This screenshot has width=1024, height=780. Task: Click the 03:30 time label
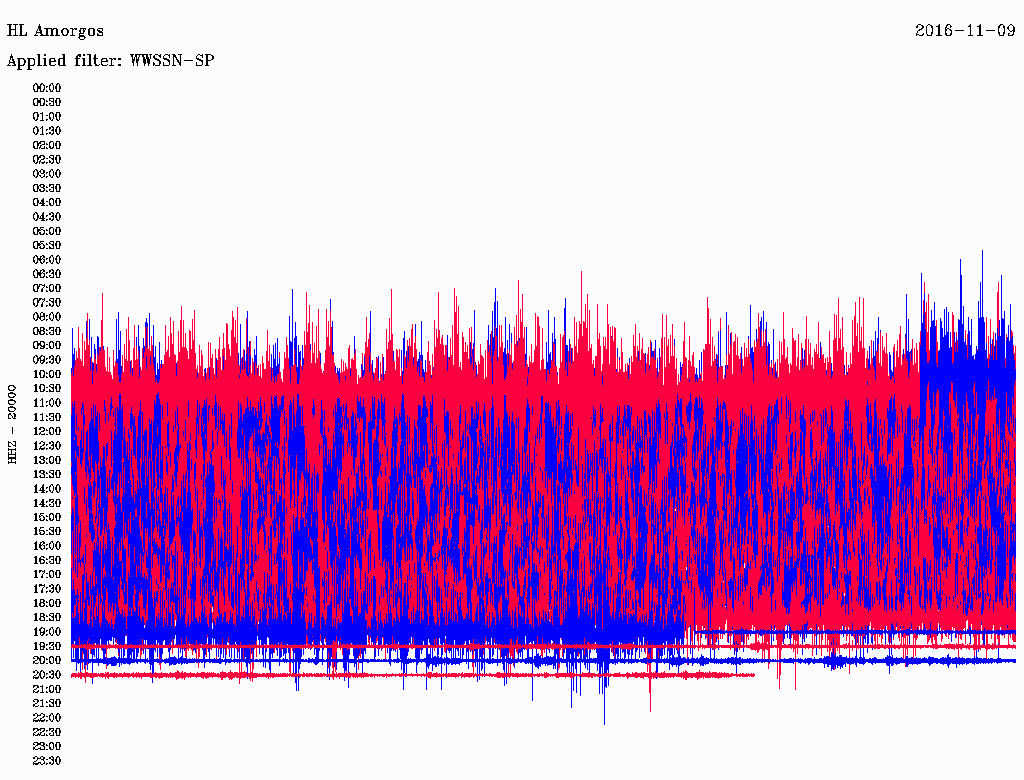pos(47,188)
